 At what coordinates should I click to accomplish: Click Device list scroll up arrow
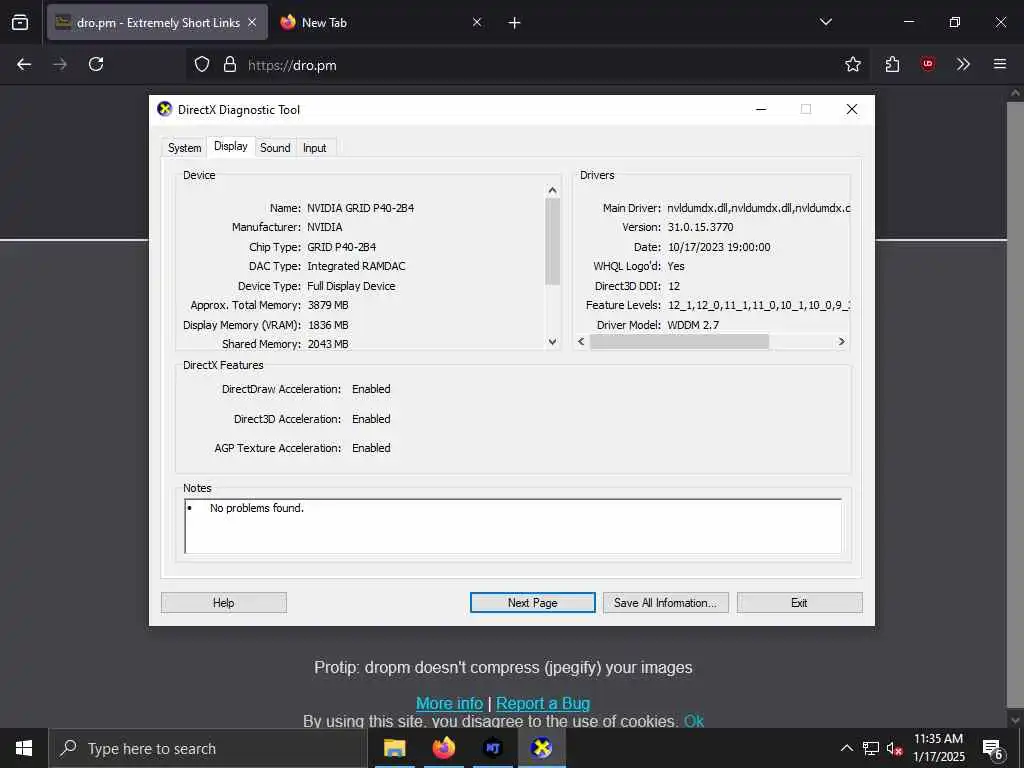(x=552, y=190)
